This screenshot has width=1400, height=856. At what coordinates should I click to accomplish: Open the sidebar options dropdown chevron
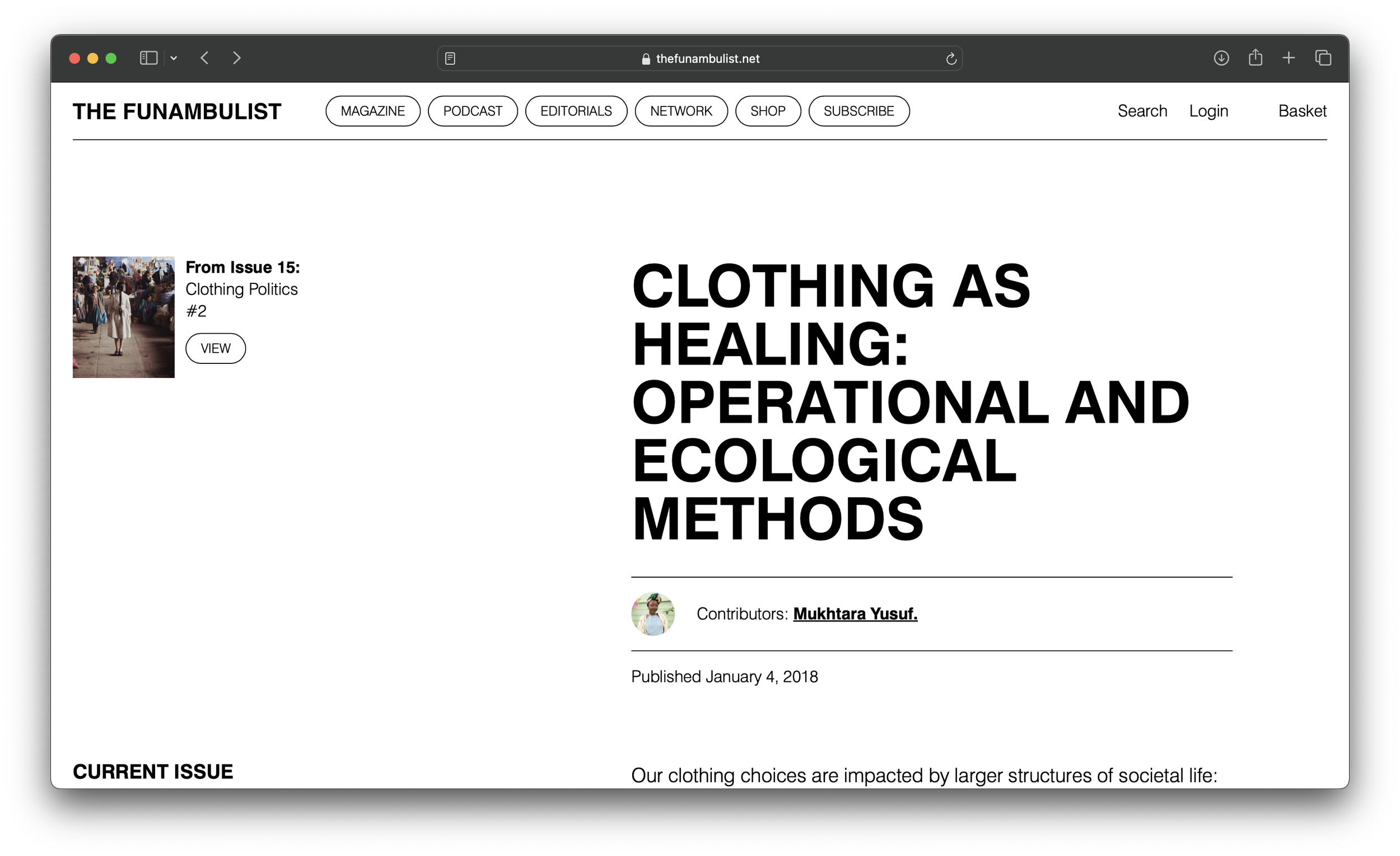[x=174, y=58]
